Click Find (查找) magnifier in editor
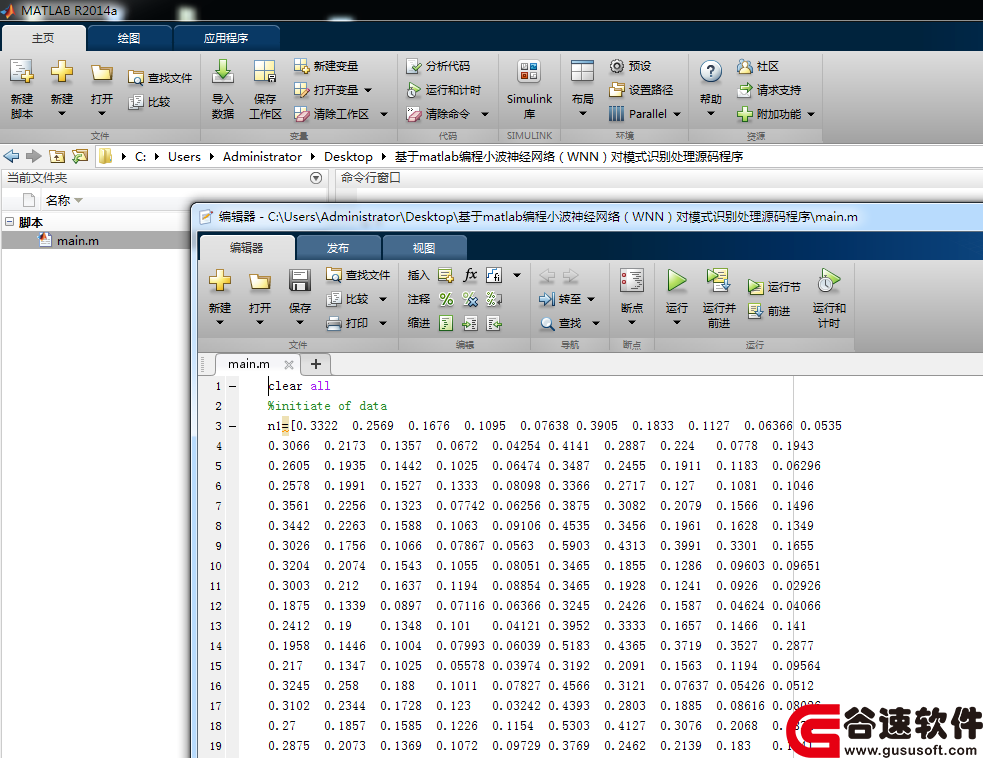 [x=561, y=324]
